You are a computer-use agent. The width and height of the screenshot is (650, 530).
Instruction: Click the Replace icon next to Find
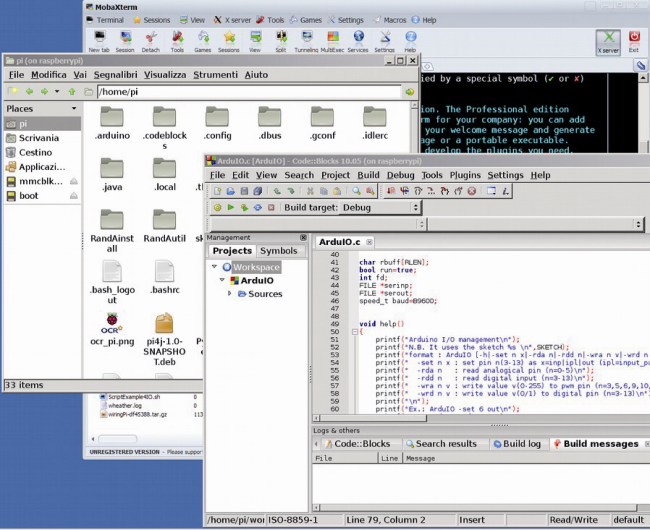(x=370, y=191)
